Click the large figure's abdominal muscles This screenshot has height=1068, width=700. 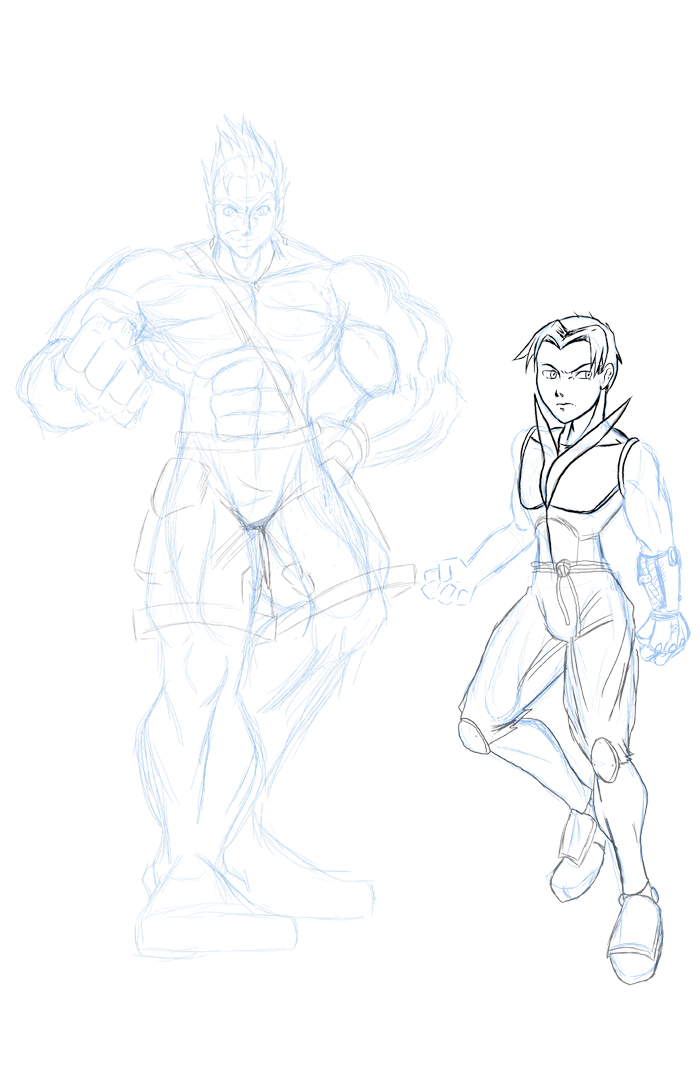(x=238, y=395)
